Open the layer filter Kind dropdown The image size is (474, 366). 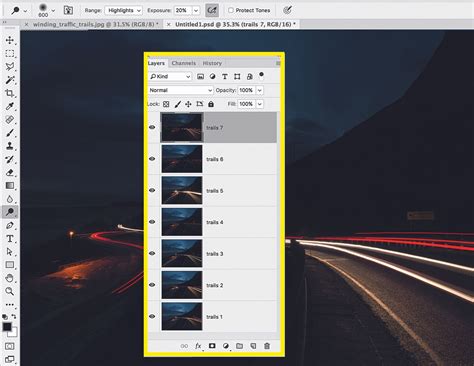click(x=170, y=76)
